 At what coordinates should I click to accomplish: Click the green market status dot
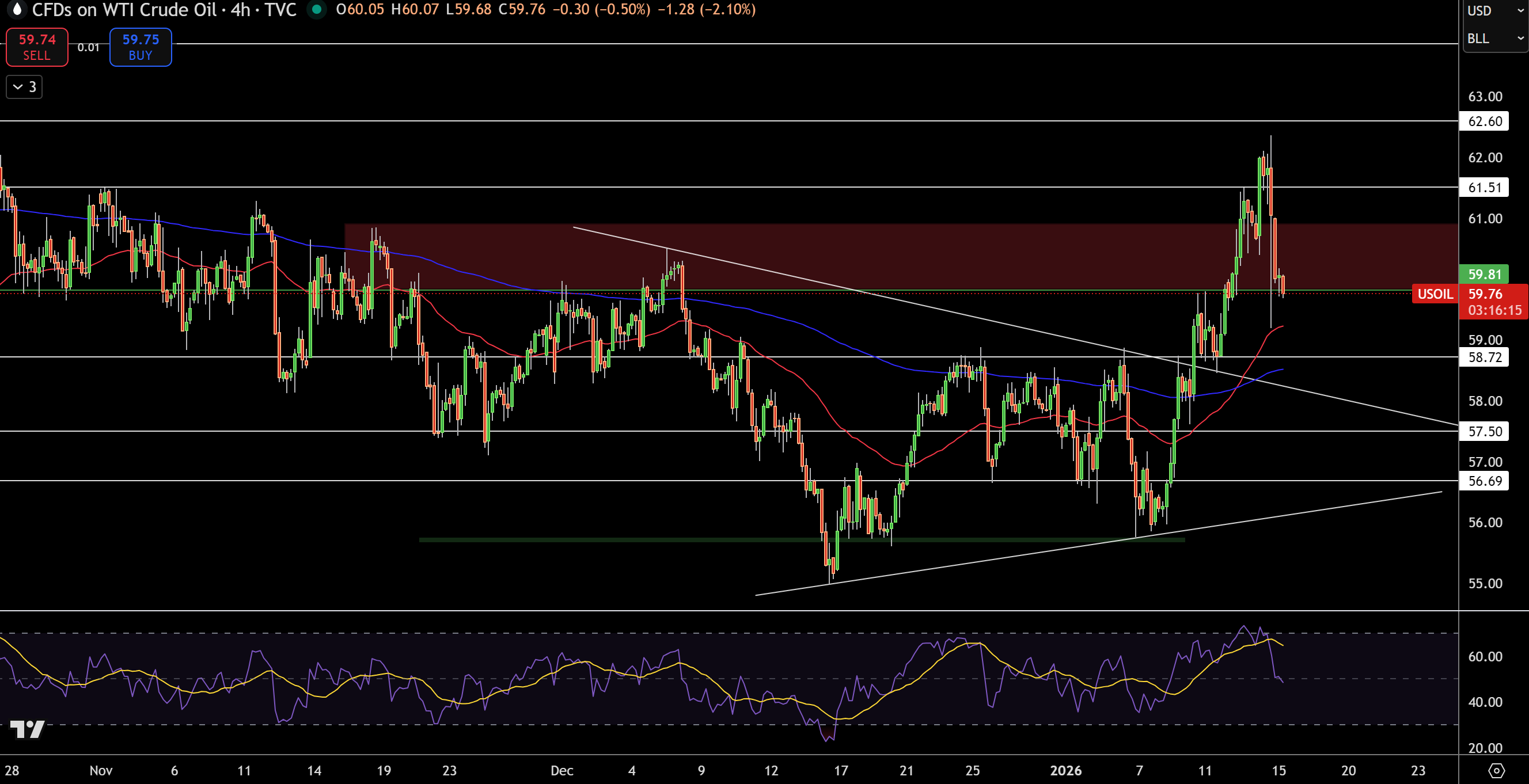317,9
